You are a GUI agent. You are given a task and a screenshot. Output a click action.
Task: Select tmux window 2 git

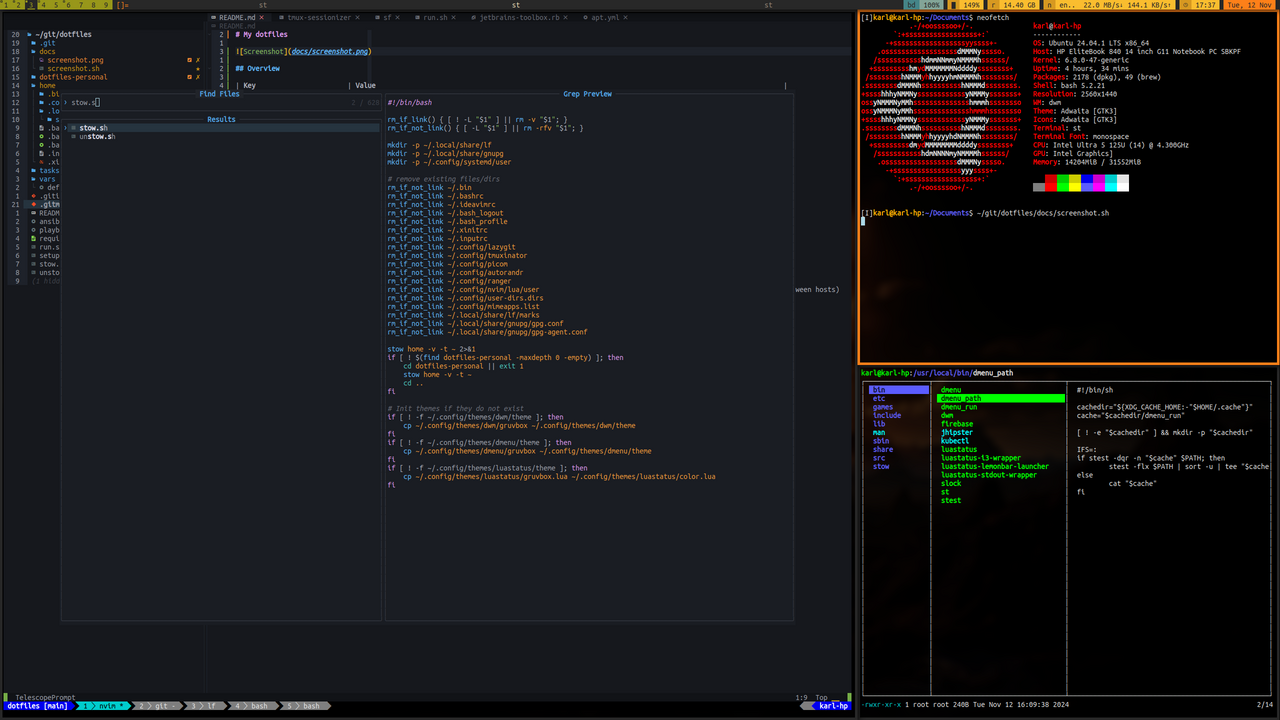[x=158, y=706]
